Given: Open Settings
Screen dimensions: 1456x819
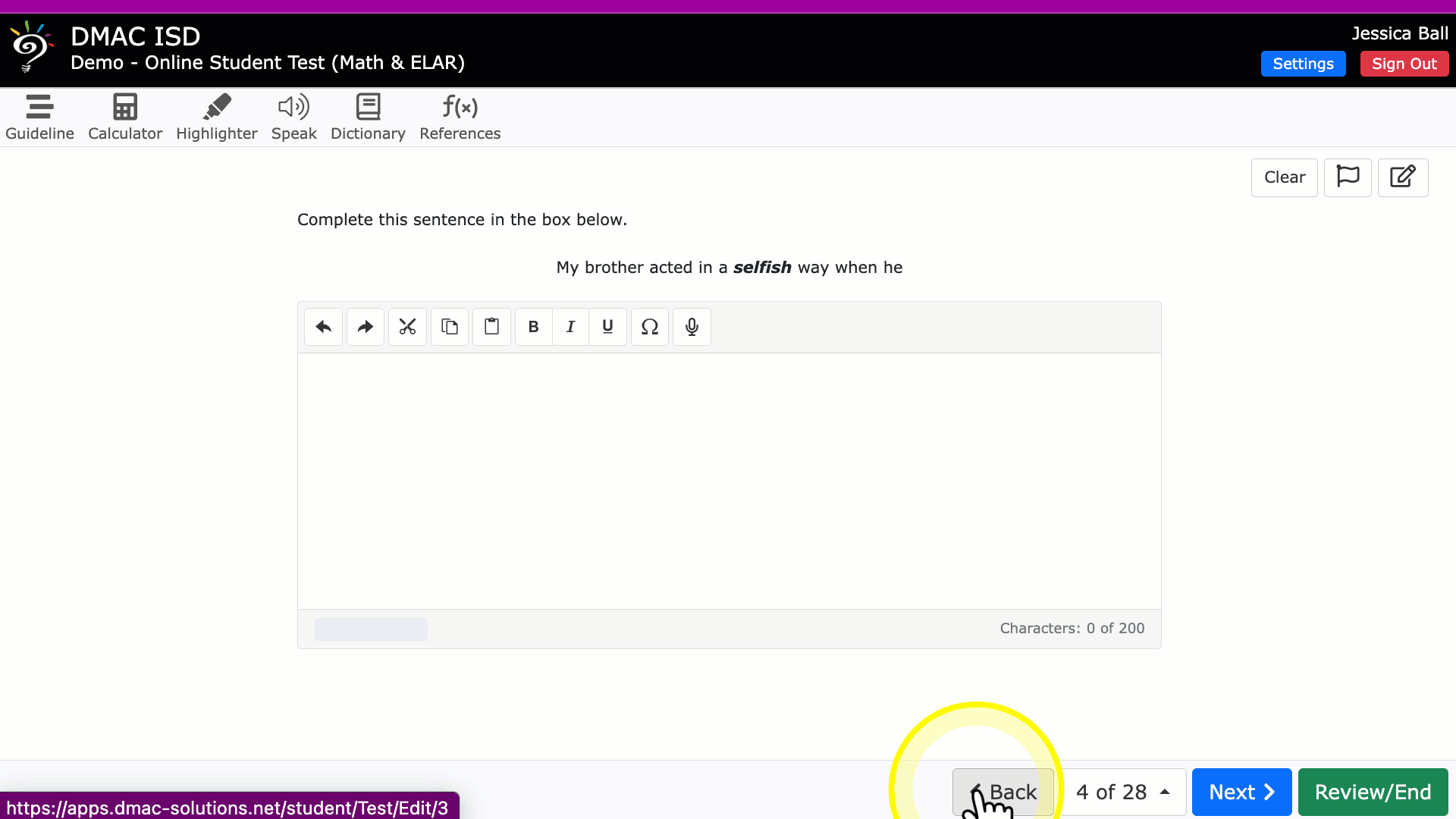Looking at the screenshot, I should coord(1303,64).
